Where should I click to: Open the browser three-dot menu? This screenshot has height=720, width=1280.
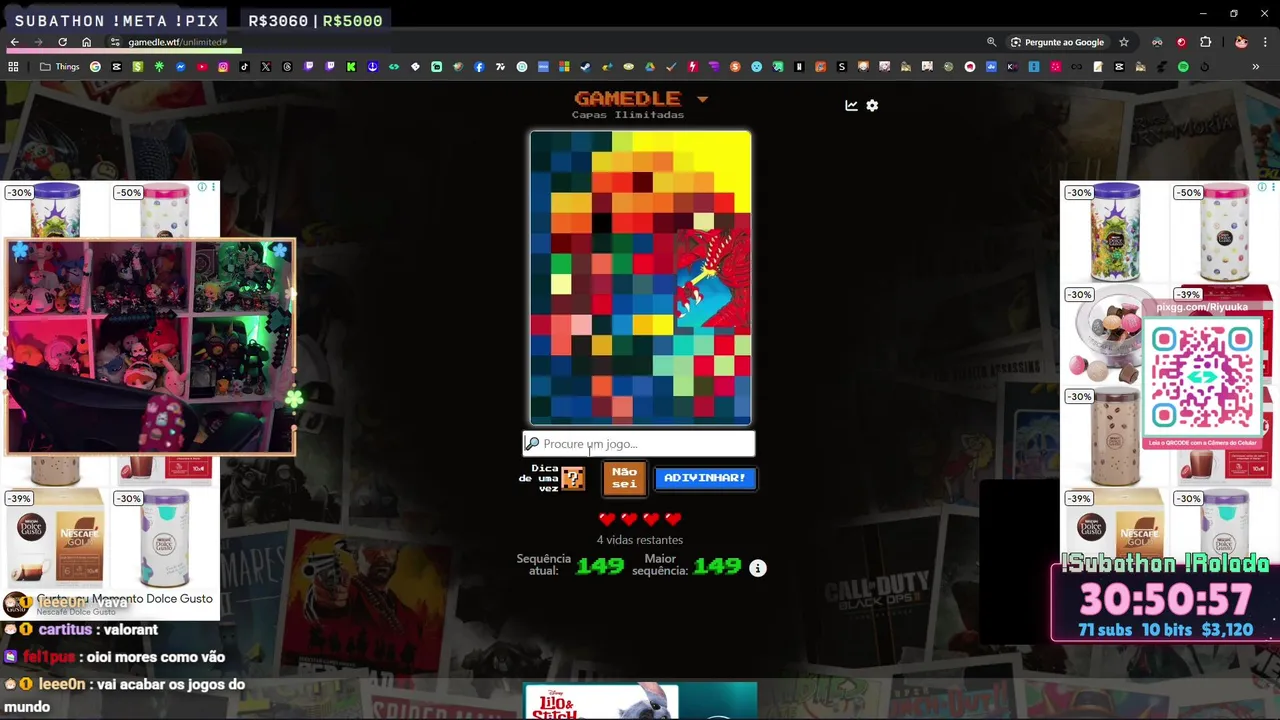pyautogui.click(x=1265, y=42)
